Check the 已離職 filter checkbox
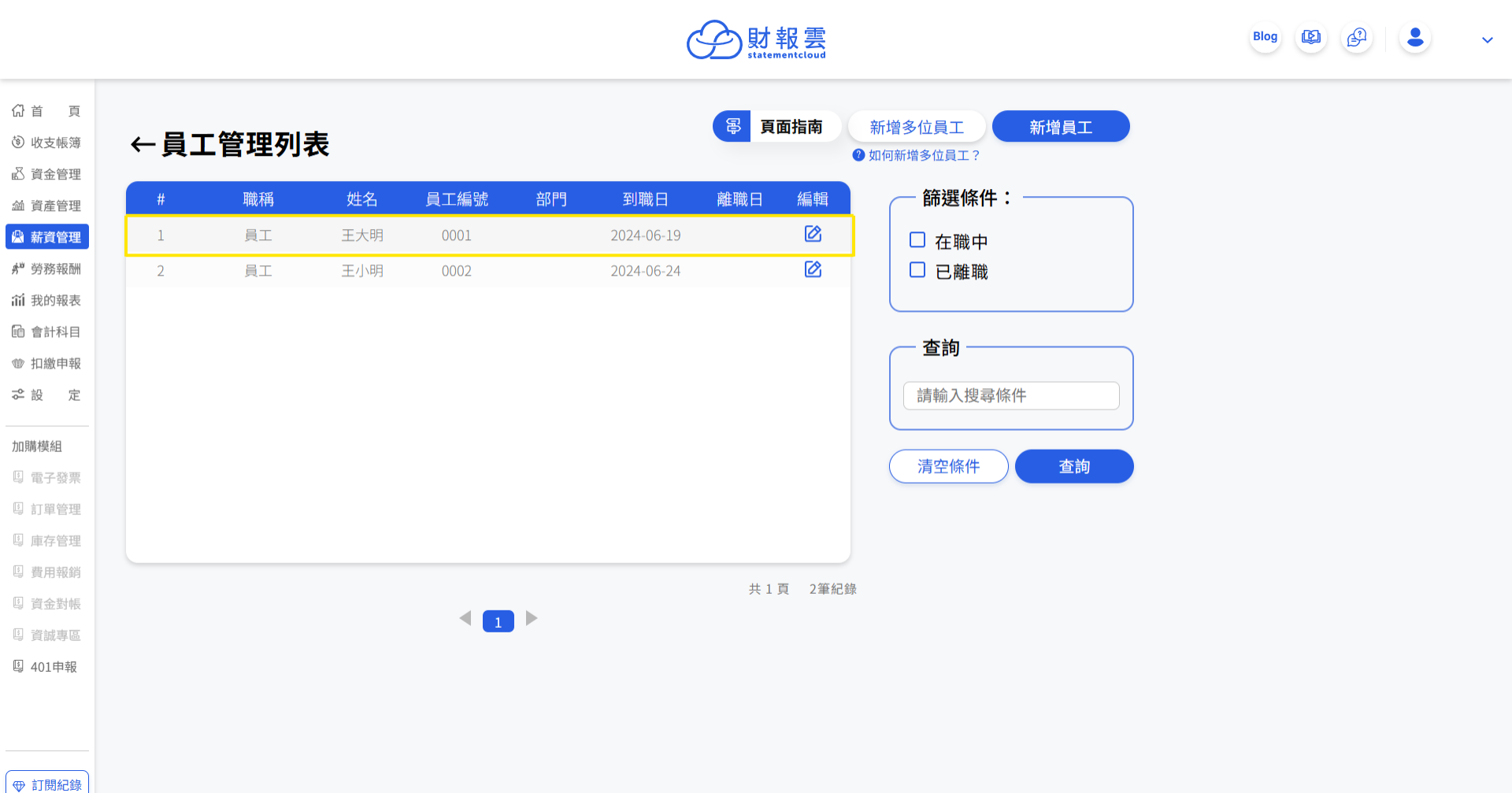The width and height of the screenshot is (1512, 793). (x=917, y=270)
